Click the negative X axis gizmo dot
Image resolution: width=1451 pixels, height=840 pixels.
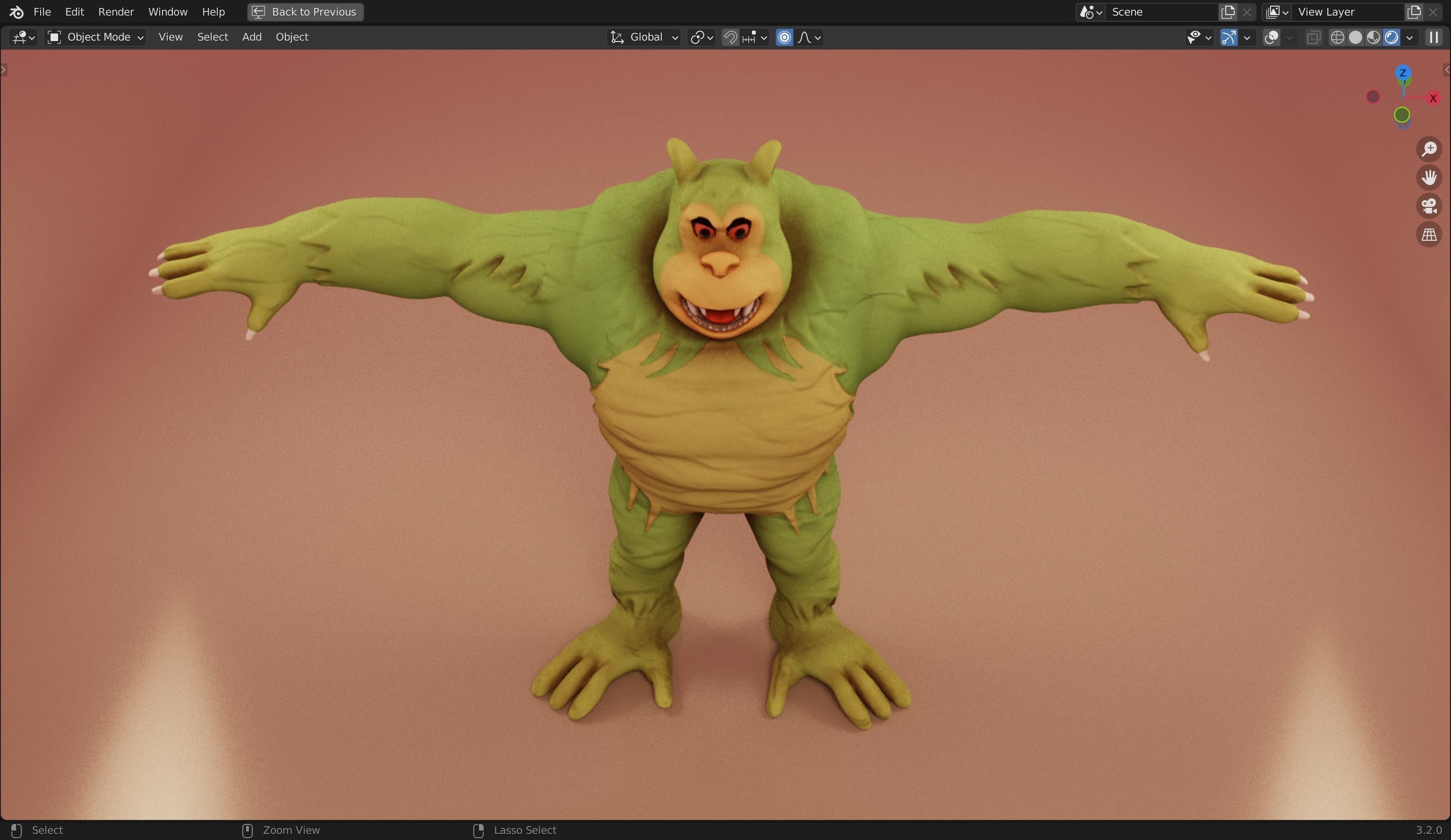(x=1373, y=97)
